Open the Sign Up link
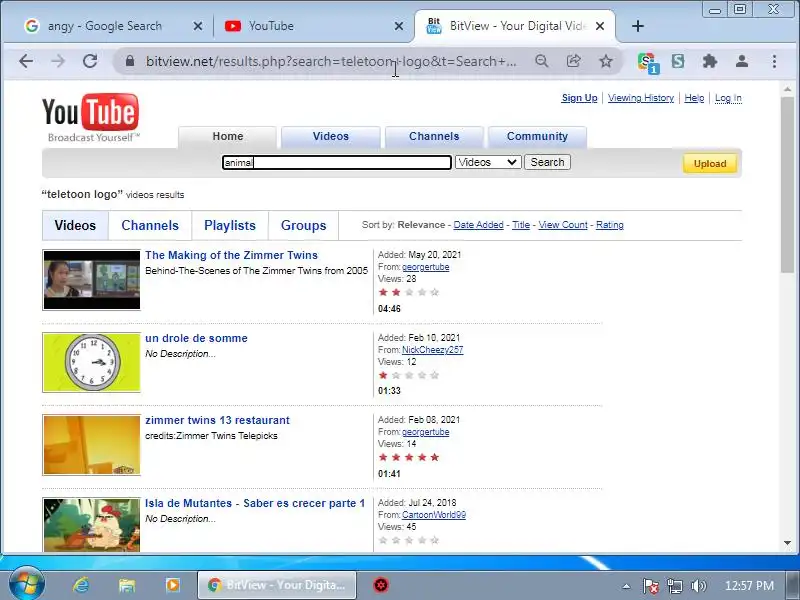The image size is (800, 600). coord(579,98)
